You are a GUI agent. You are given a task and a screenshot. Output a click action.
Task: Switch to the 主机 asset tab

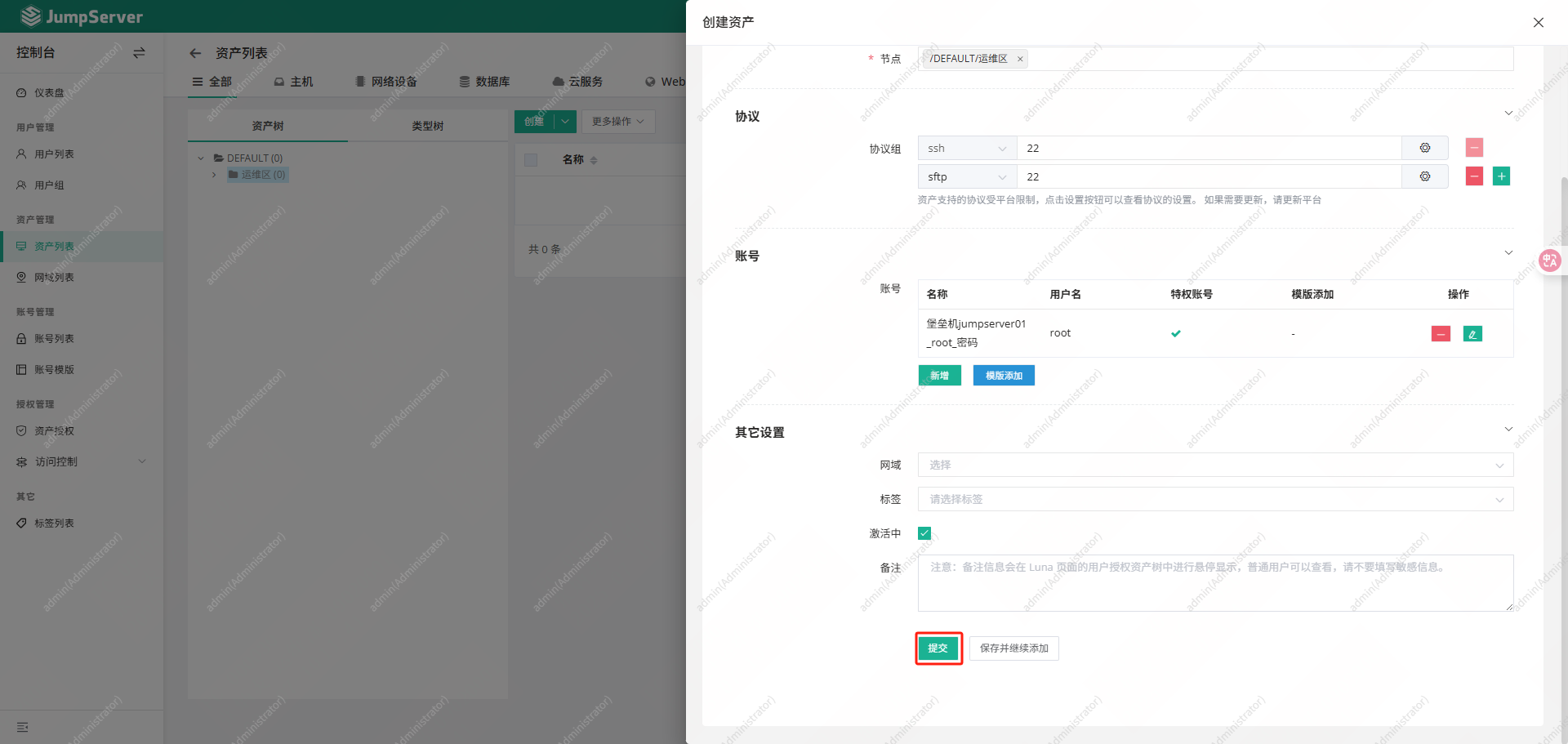point(294,82)
